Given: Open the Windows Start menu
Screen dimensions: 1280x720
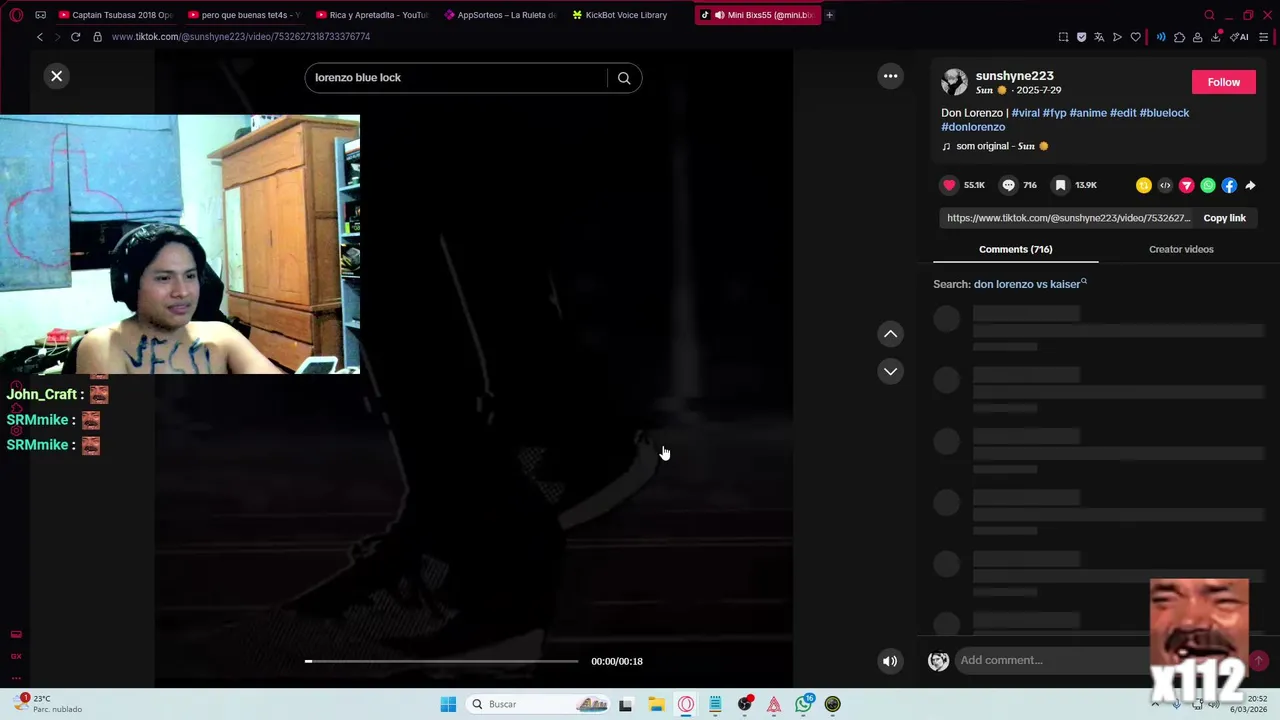Looking at the screenshot, I should [448, 704].
